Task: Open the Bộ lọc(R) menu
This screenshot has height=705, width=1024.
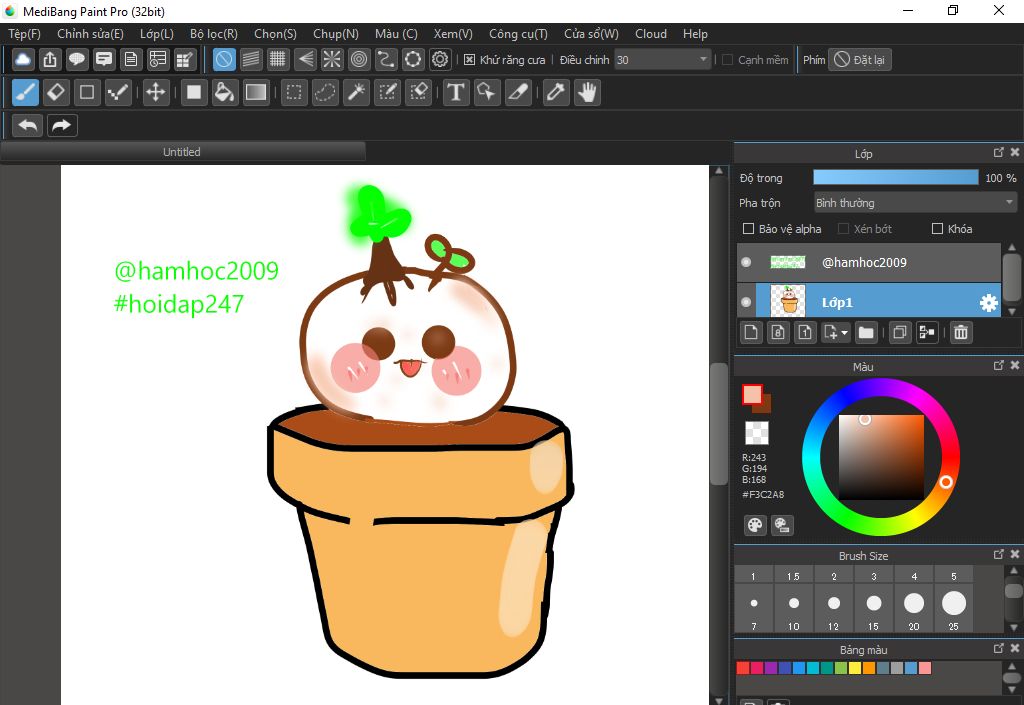Action: (214, 34)
